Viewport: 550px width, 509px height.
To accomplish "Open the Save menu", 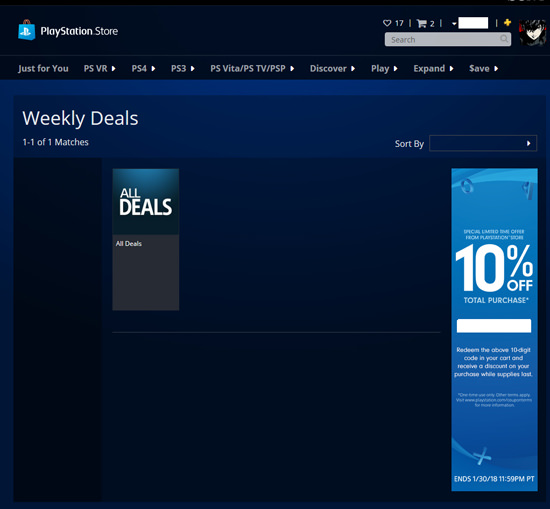I will [x=484, y=68].
